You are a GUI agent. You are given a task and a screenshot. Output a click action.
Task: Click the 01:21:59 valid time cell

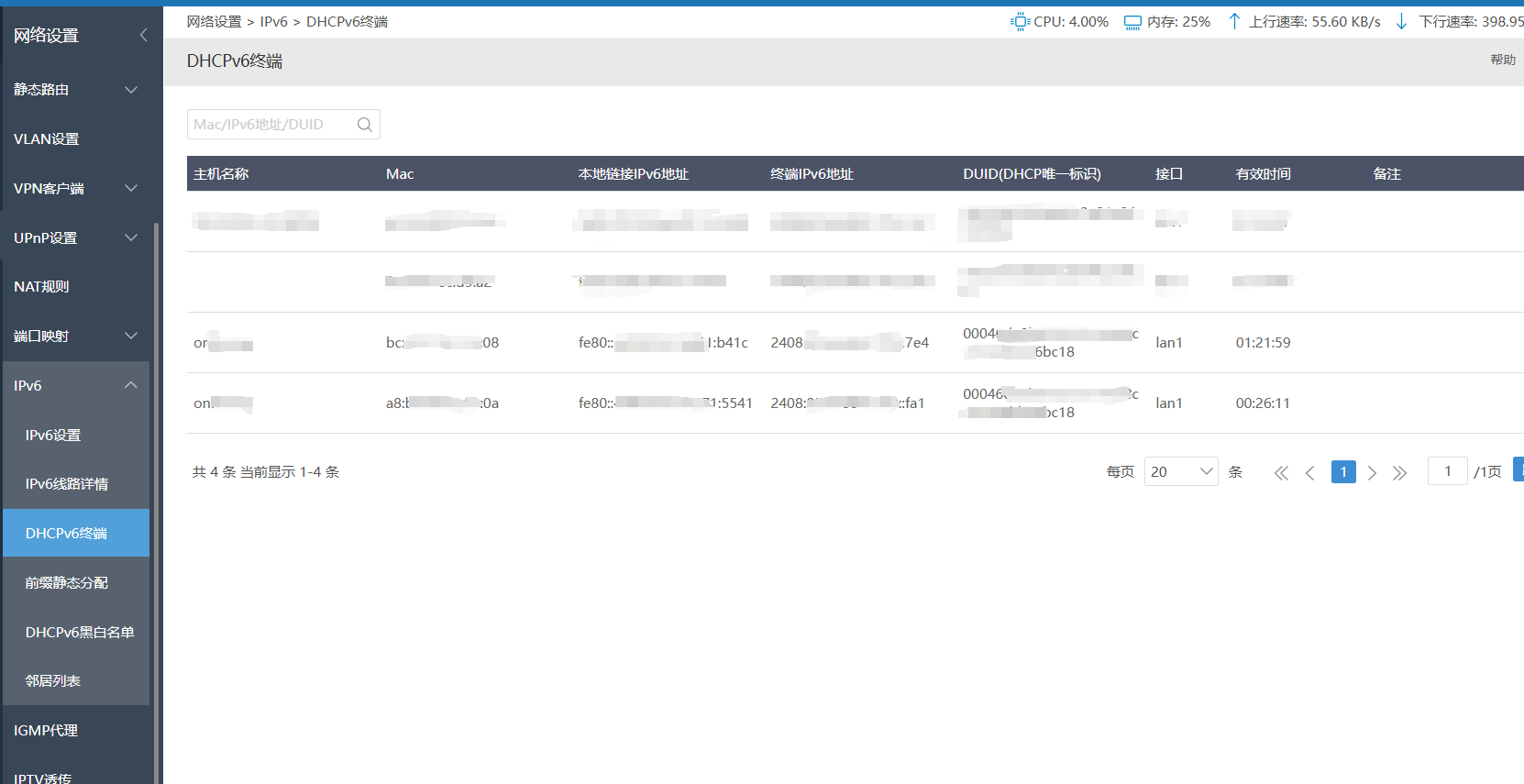(1263, 342)
